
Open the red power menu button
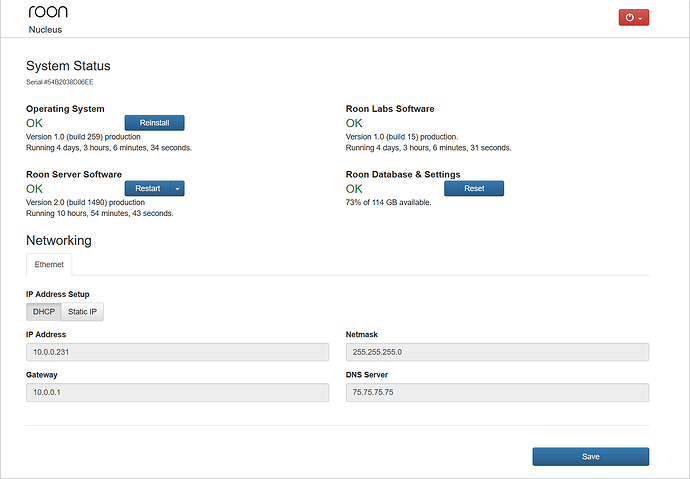[634, 18]
